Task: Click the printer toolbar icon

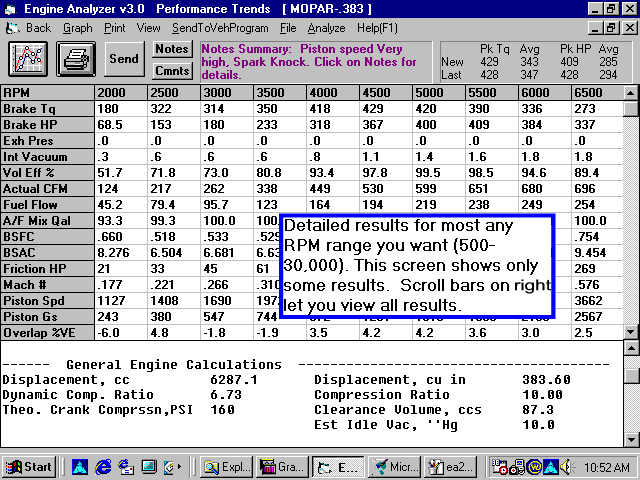Action: pyautogui.click(x=76, y=59)
